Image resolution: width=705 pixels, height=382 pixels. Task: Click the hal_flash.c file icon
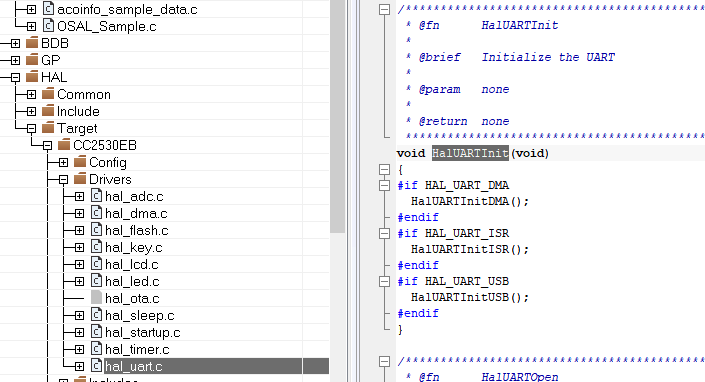[96, 230]
